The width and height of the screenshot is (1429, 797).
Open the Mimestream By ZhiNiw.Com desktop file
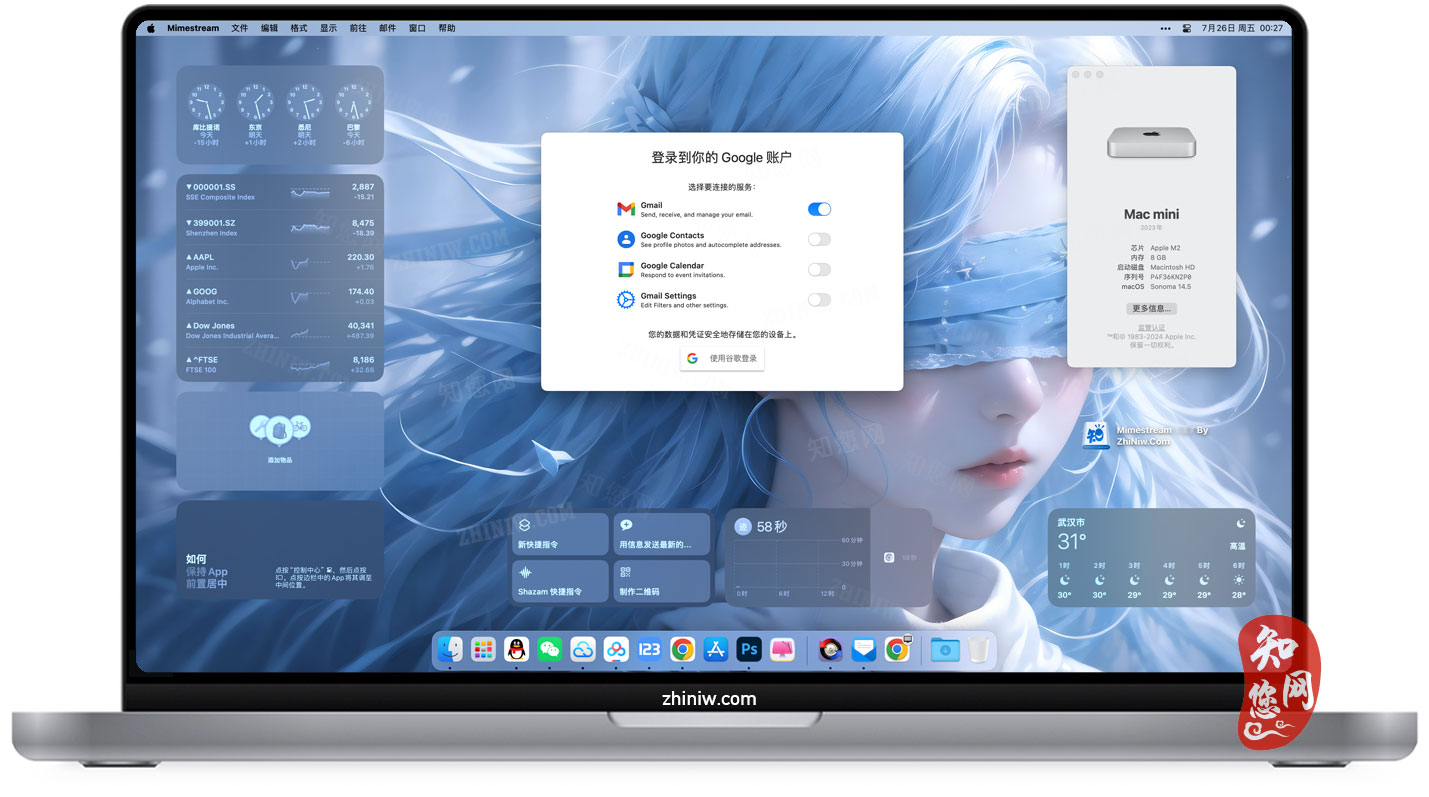[x=1146, y=435]
